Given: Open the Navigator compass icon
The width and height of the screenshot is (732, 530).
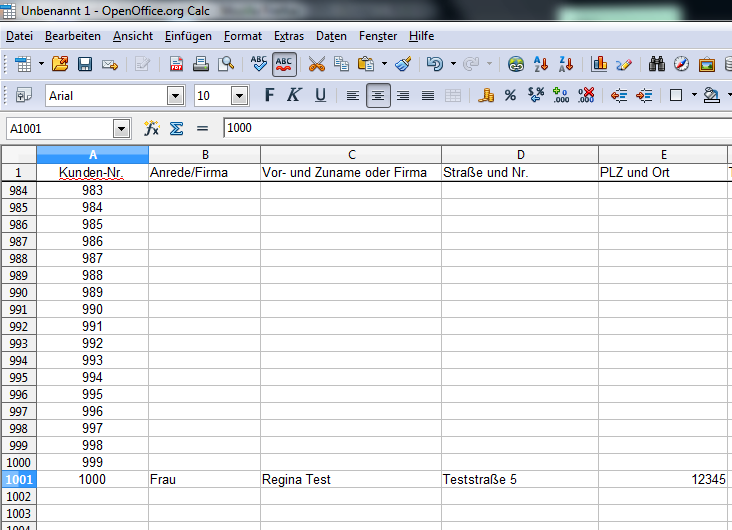Looking at the screenshot, I should (x=681, y=64).
